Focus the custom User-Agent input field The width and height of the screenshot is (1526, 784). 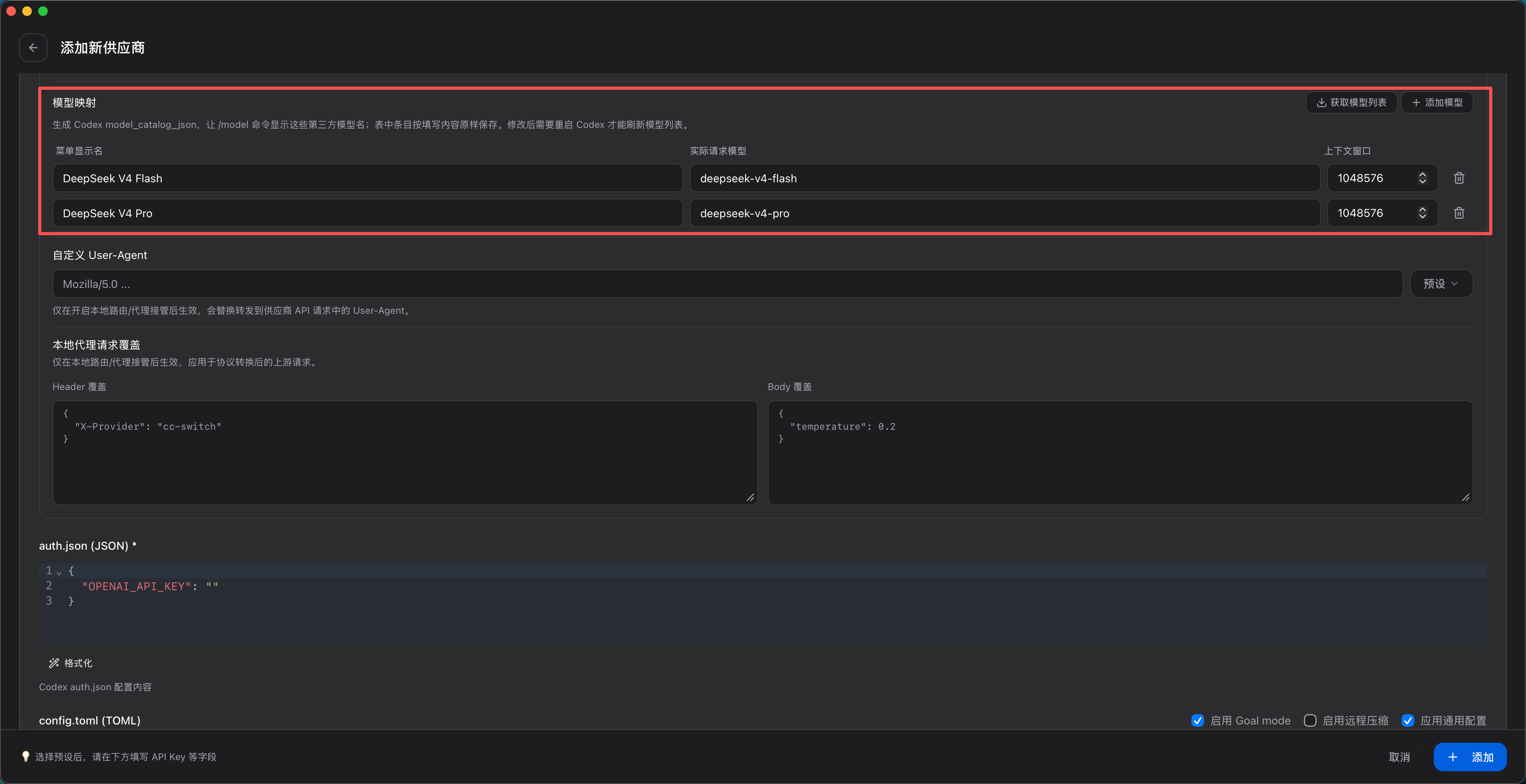(x=728, y=284)
